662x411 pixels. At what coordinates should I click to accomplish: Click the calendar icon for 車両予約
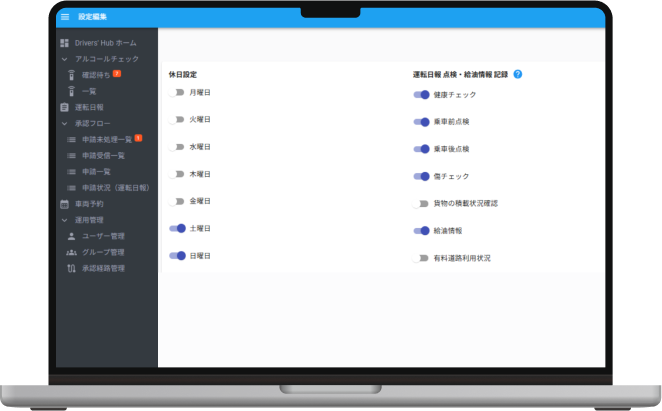point(64,204)
